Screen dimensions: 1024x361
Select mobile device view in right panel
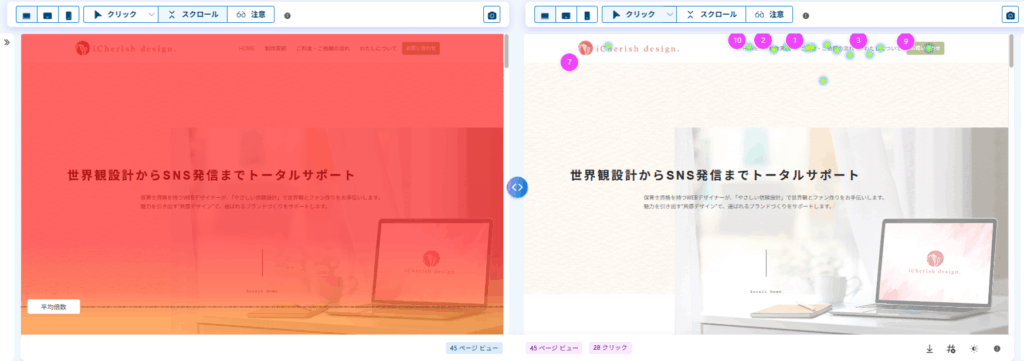(587, 14)
